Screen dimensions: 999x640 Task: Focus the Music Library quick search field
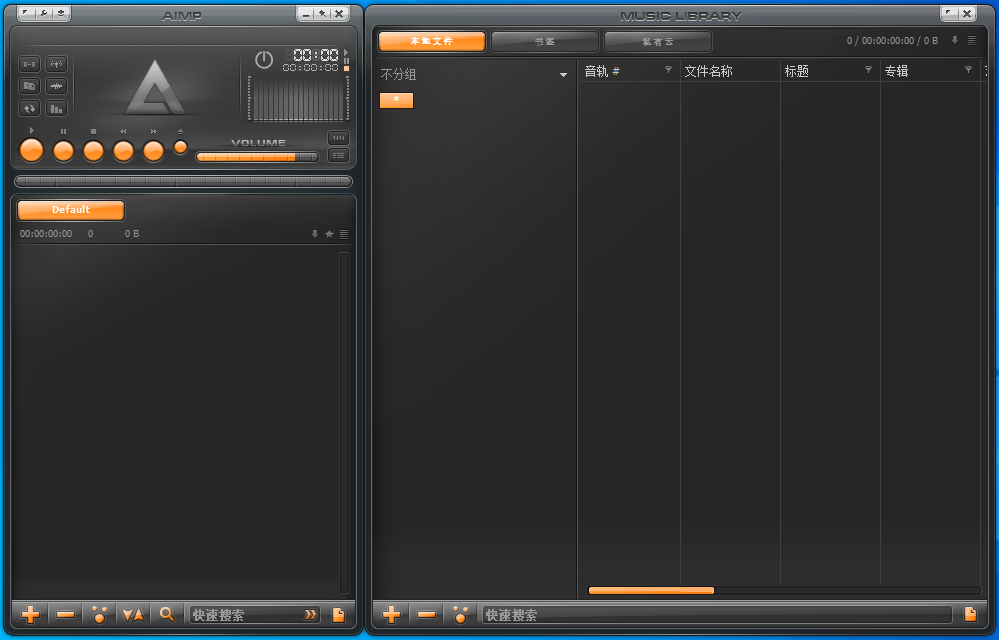(717, 615)
